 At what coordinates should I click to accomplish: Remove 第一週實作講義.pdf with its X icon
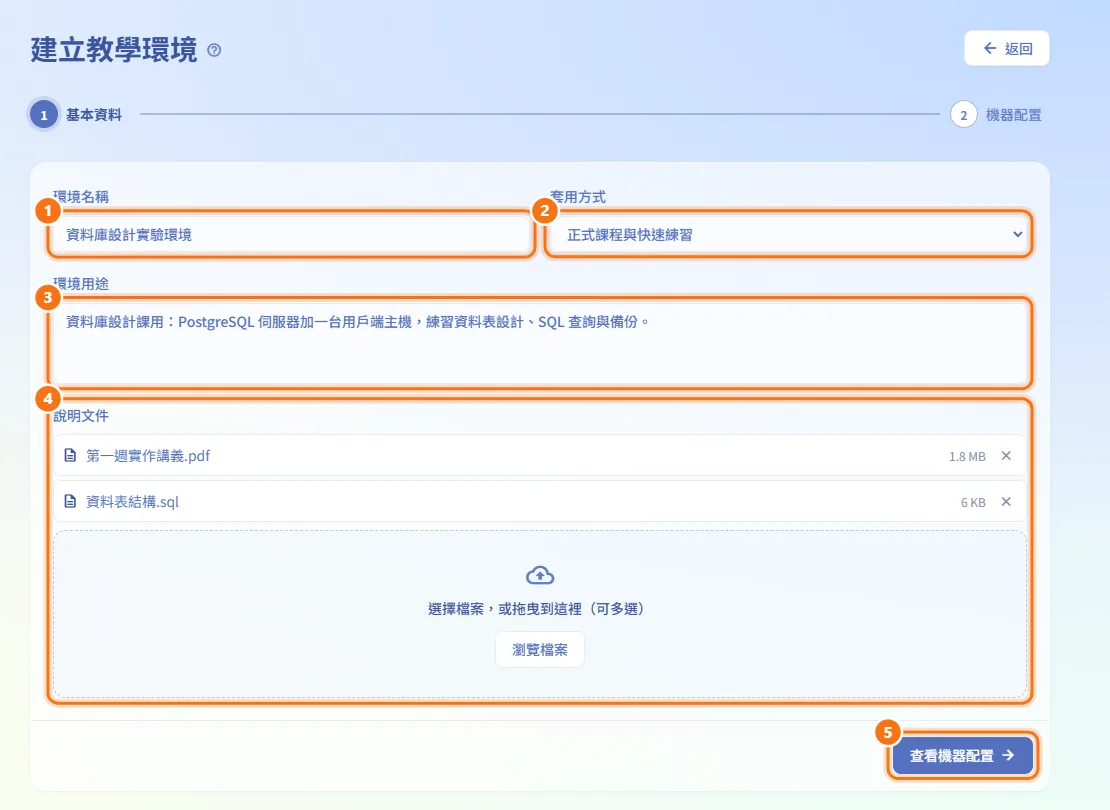tap(1006, 456)
